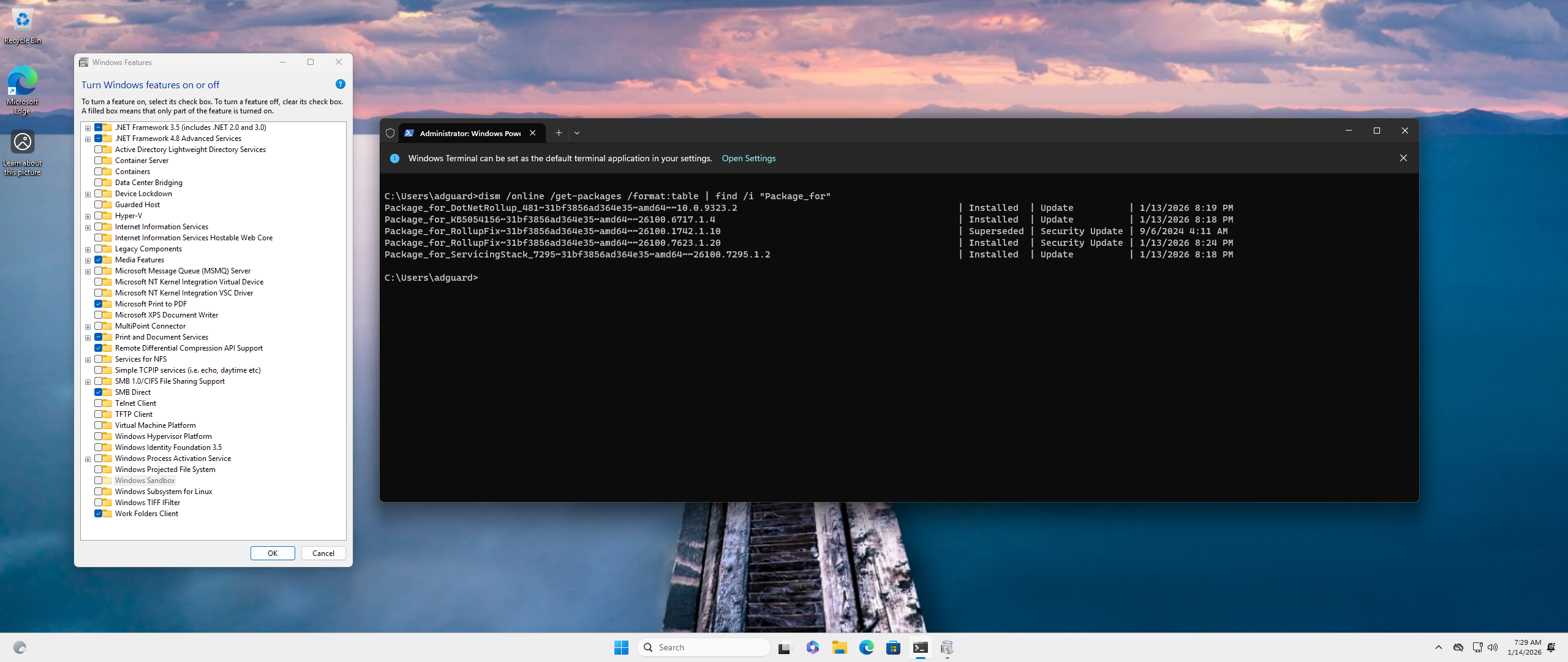Check the Windows Subsystem for Linux box
Image resolution: width=1568 pixels, height=662 pixels.
(98, 492)
